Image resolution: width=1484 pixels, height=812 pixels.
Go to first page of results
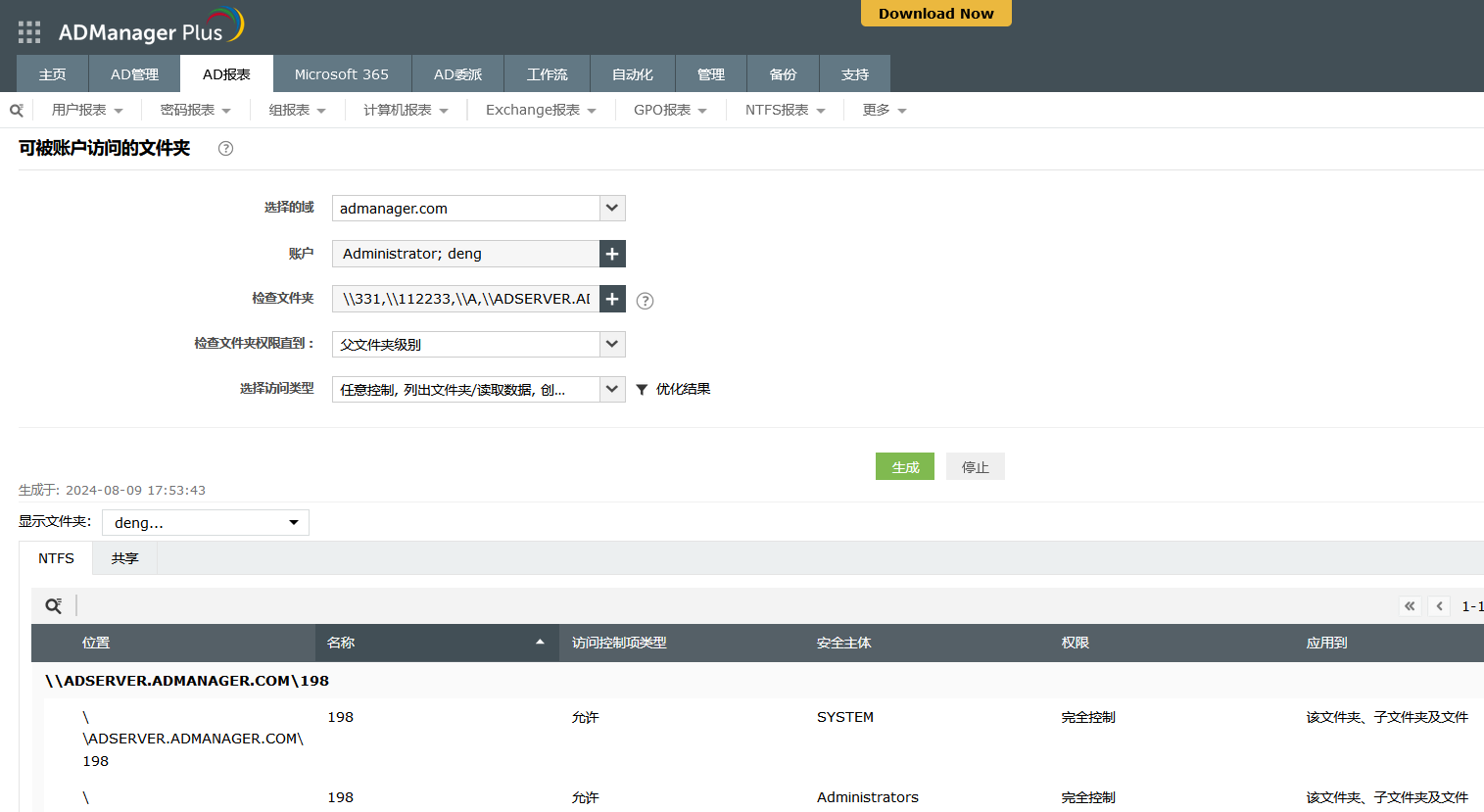click(1410, 606)
